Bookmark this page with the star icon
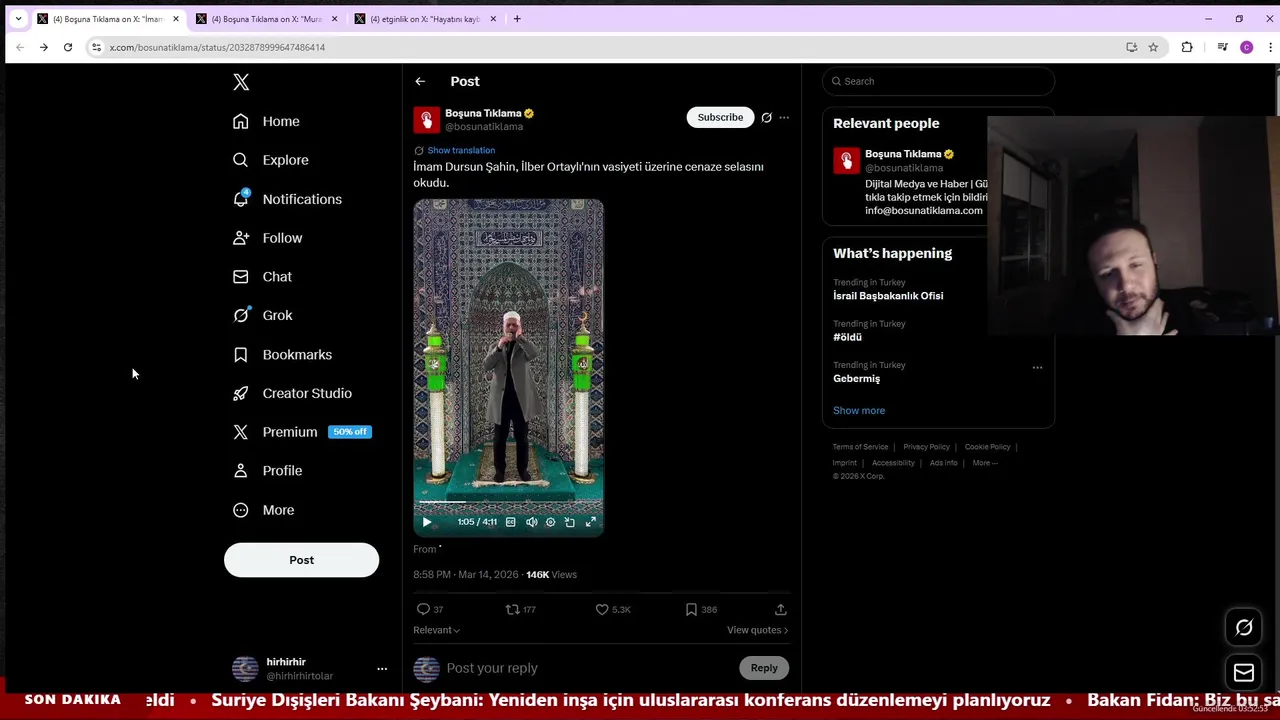Screen dimensions: 1280x720 pyautogui.click(x=1153, y=47)
